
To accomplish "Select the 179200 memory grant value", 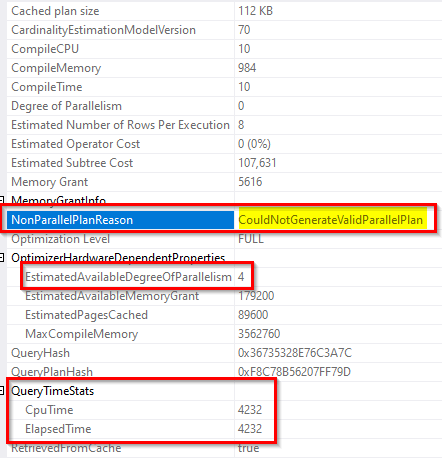I will 256,296.
